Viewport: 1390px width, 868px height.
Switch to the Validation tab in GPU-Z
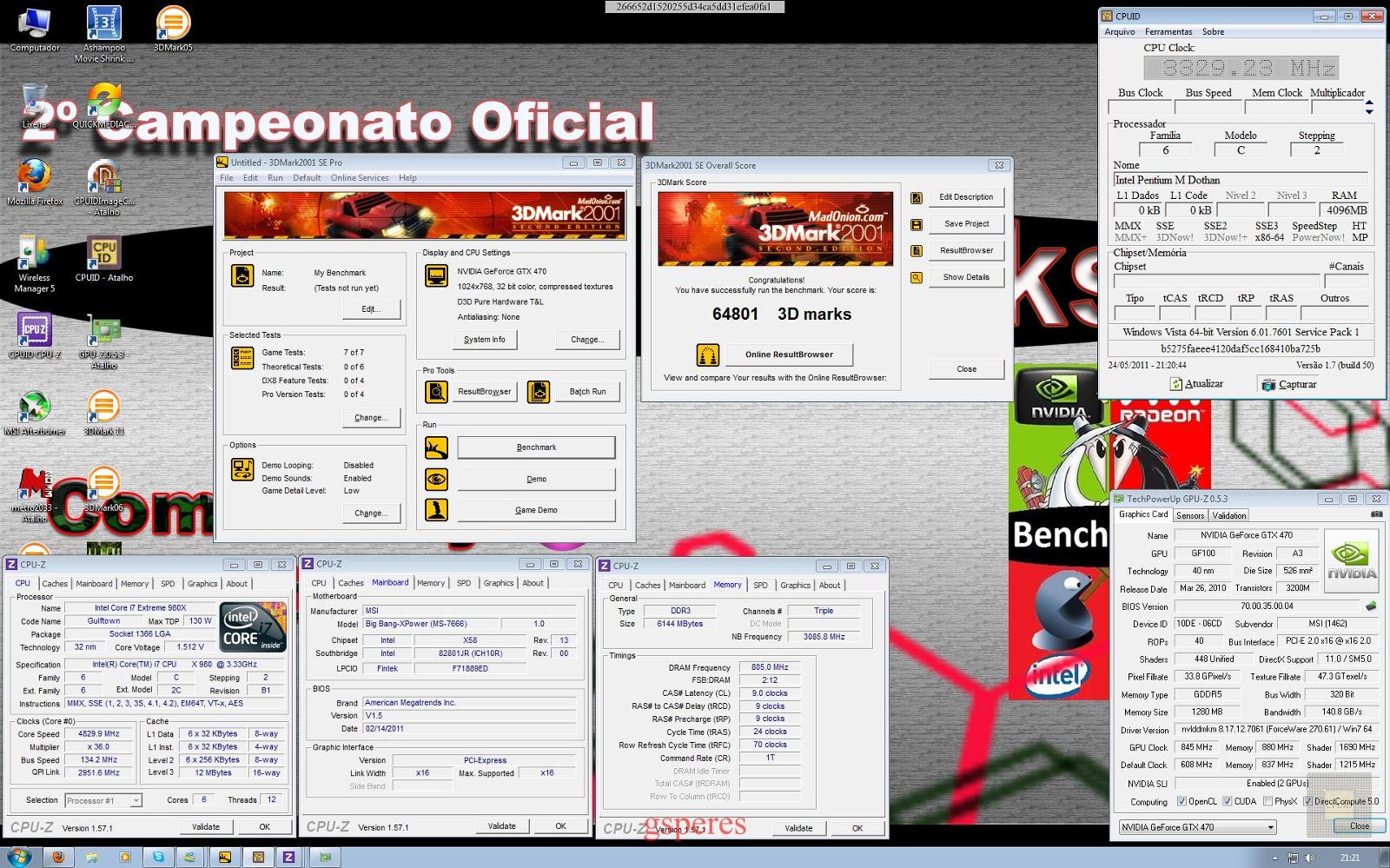pyautogui.click(x=1229, y=515)
